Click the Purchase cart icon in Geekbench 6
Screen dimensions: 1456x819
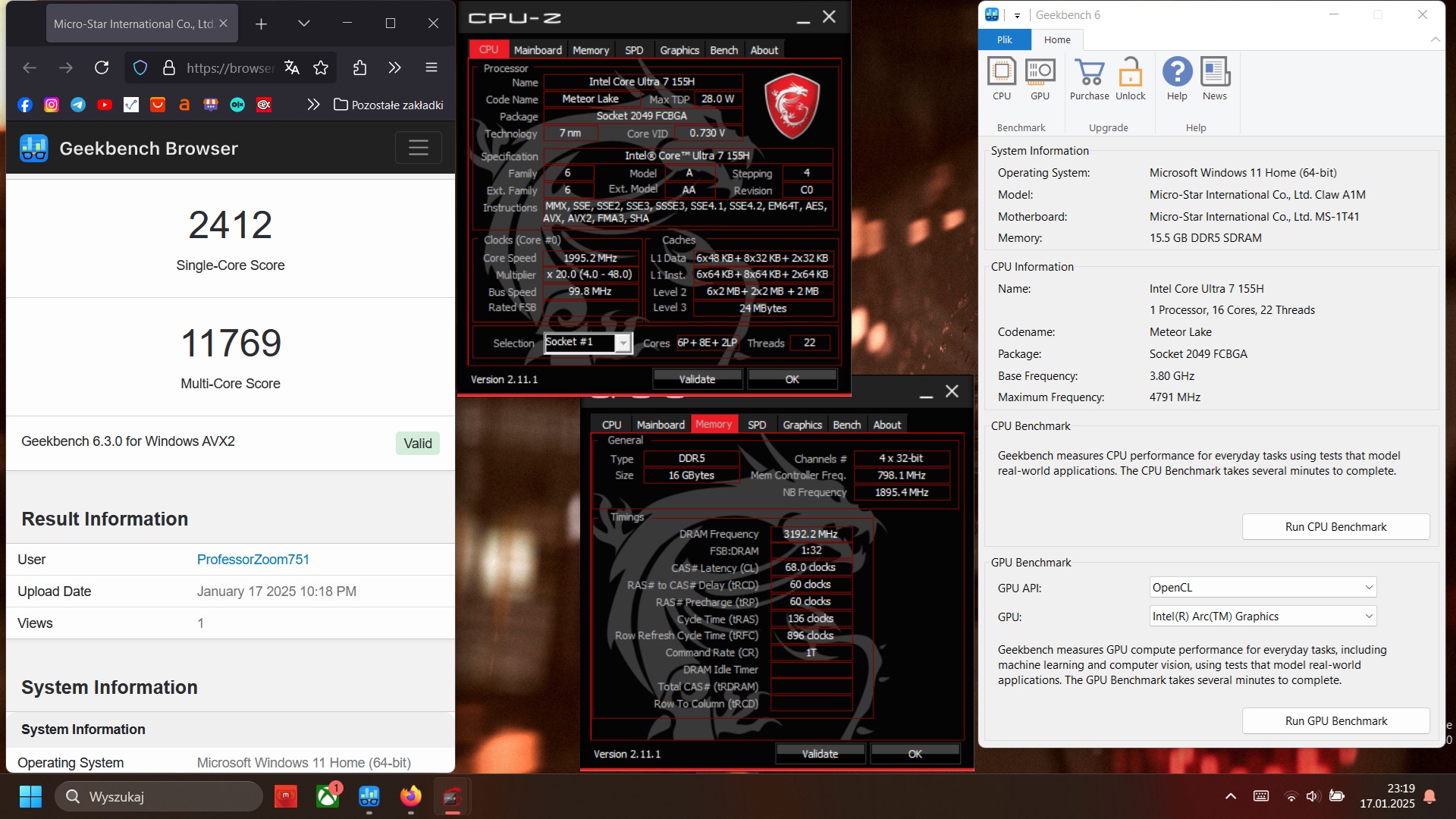click(x=1089, y=80)
